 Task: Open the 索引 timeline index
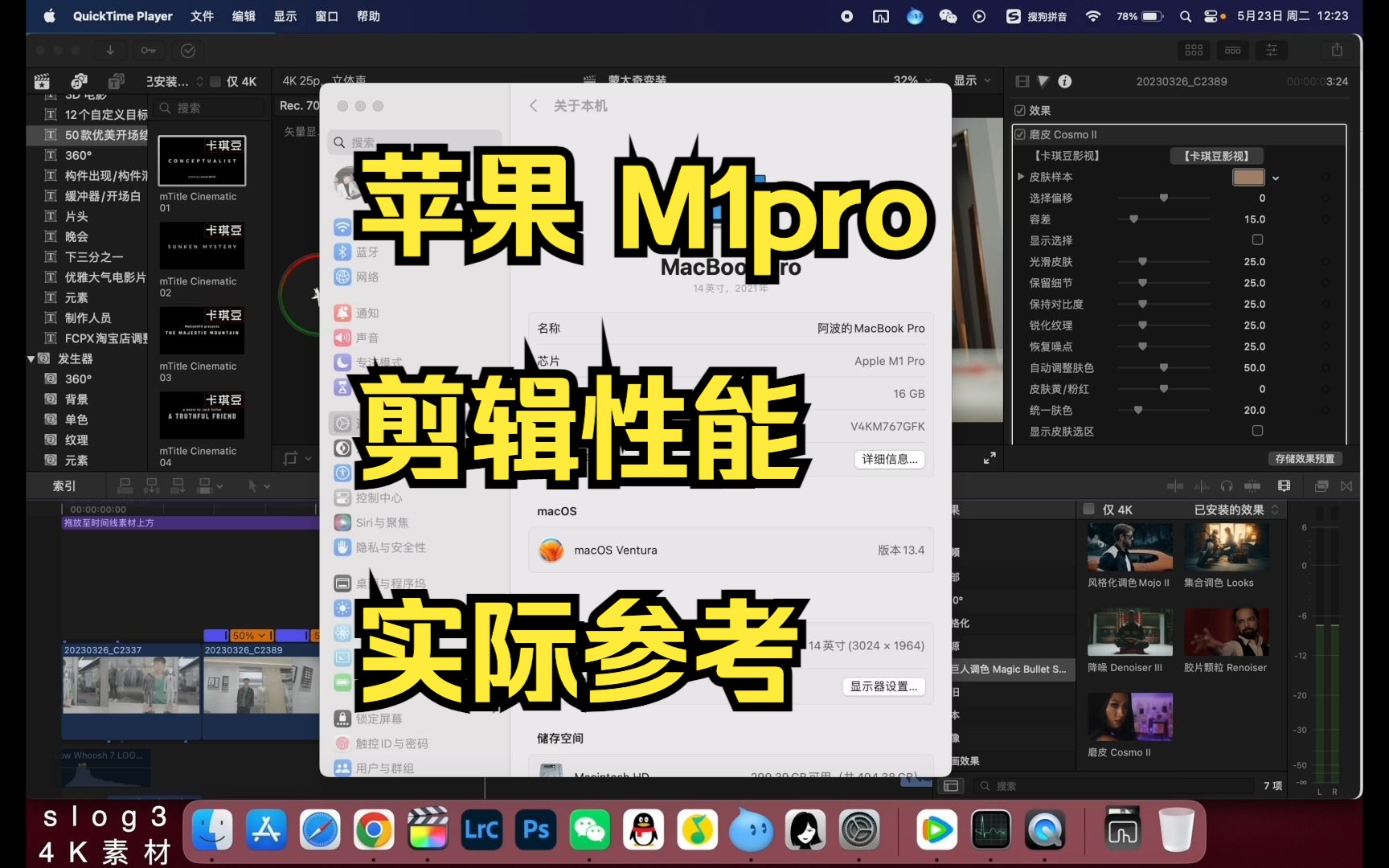pos(64,485)
